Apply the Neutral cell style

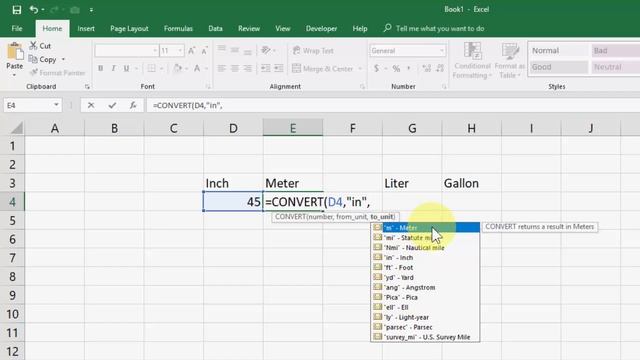coord(616,67)
